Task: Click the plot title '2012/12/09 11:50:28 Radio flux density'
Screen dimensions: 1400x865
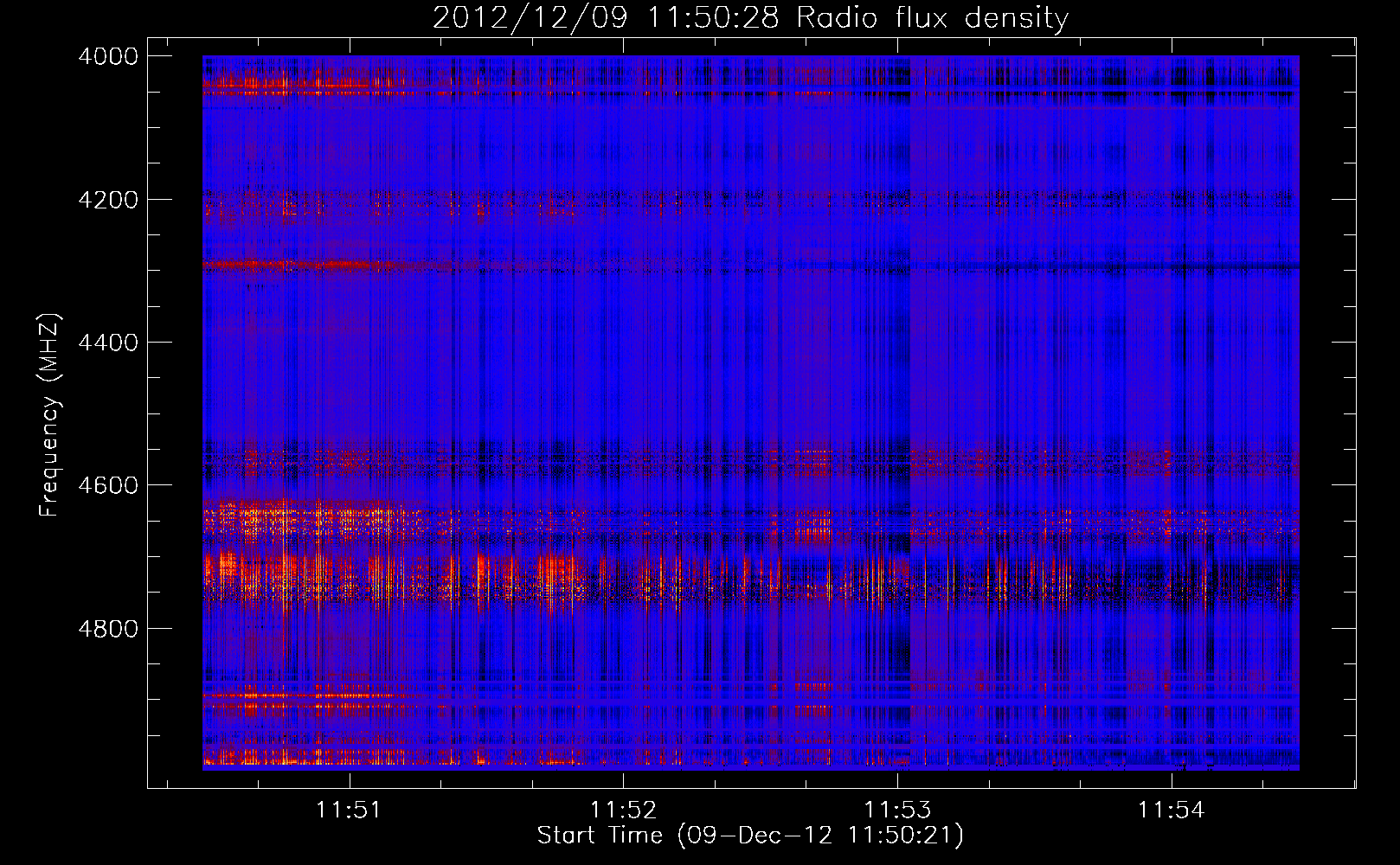Action: click(751, 17)
